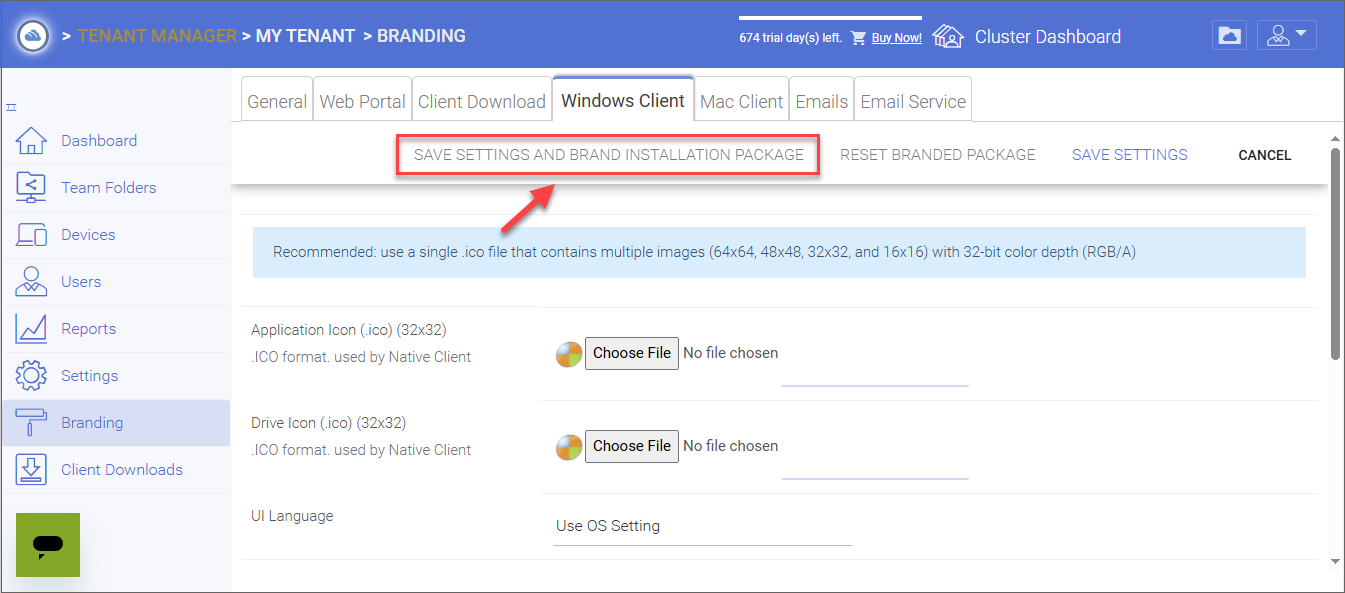The width and height of the screenshot is (1345, 593).
Task: Click Save Settings and Brand Installation Package
Action: pyautogui.click(x=608, y=155)
